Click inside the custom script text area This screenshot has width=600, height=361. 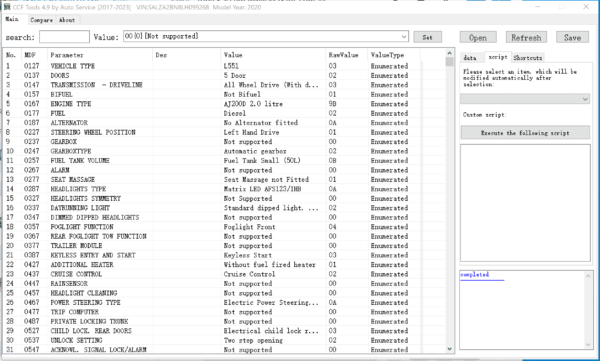[x=525, y=203]
